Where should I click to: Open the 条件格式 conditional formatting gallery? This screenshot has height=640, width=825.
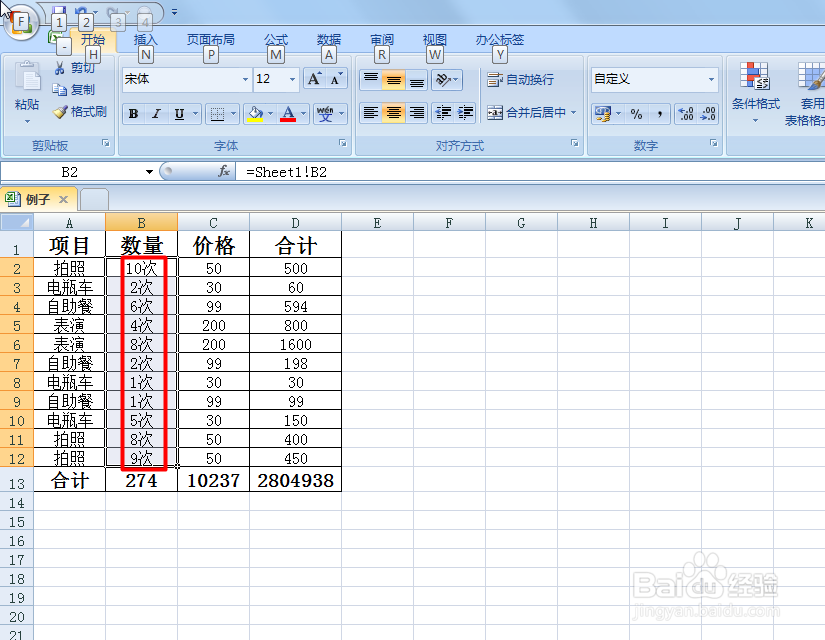[x=757, y=90]
